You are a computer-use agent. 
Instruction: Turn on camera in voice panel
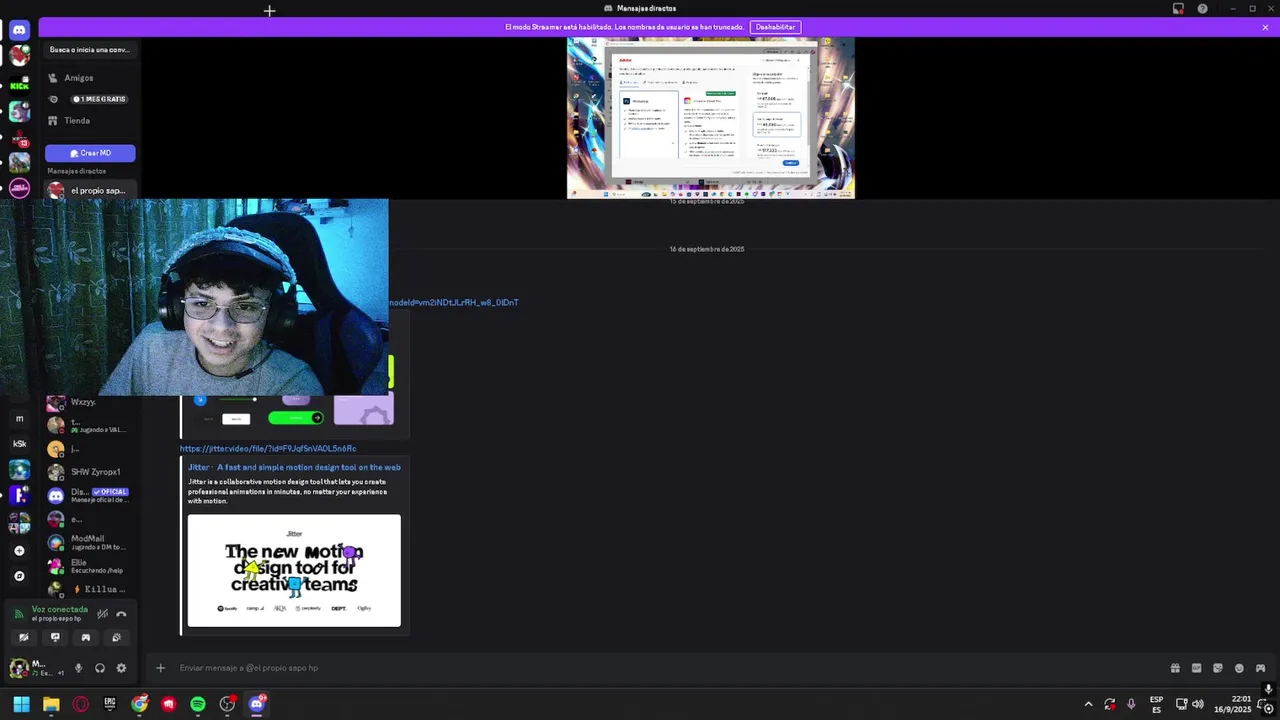24,637
